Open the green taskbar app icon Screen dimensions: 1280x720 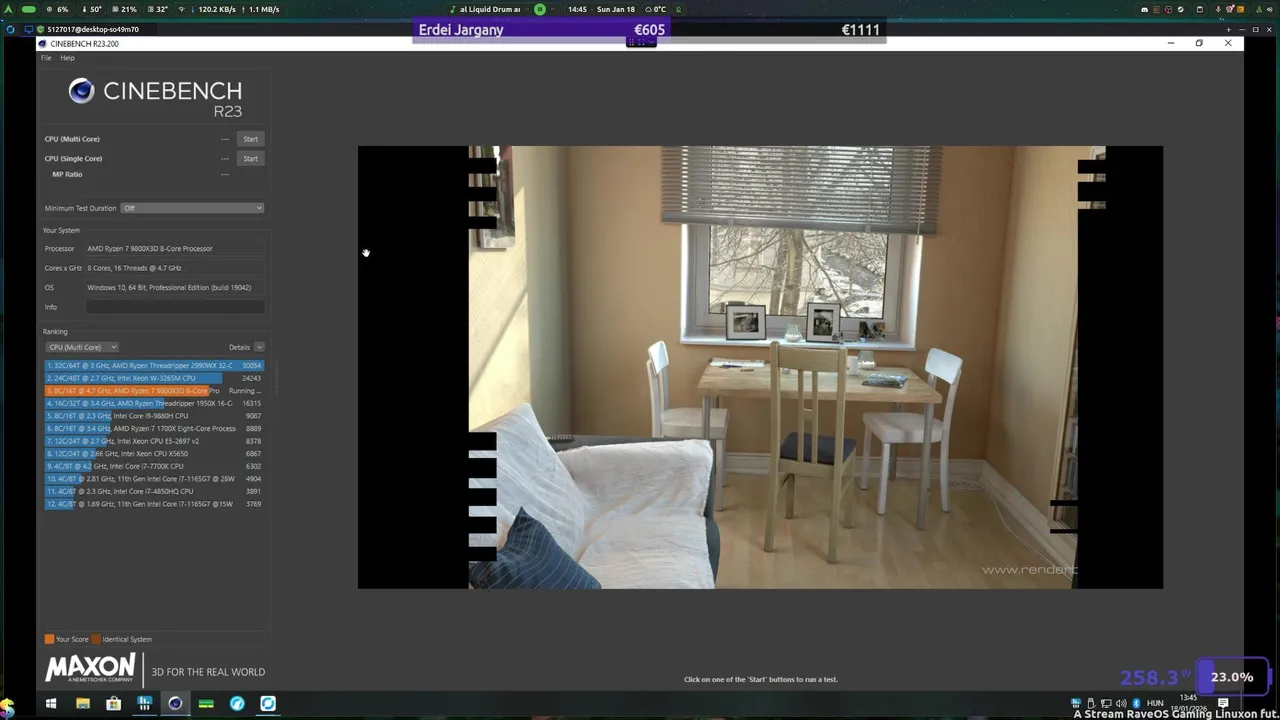coord(206,704)
